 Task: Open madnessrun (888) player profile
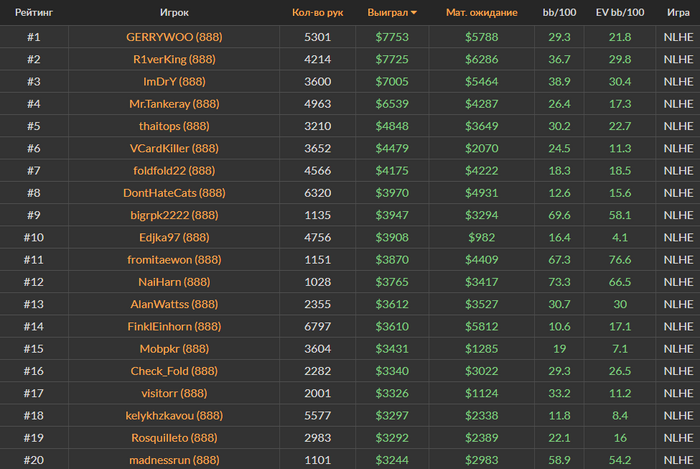pyautogui.click(x=174, y=460)
